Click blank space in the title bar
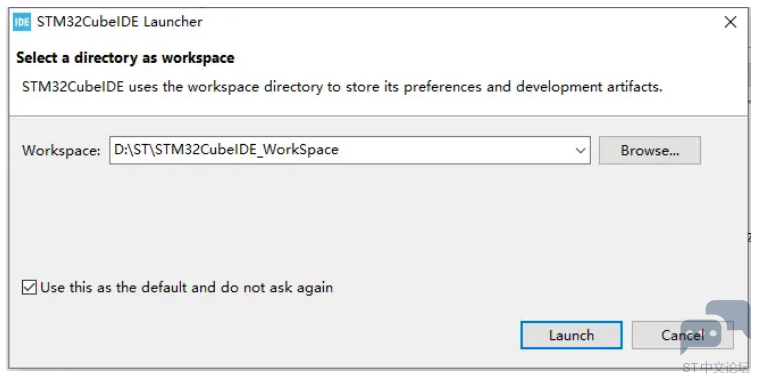The width and height of the screenshot is (759, 383). point(460,22)
